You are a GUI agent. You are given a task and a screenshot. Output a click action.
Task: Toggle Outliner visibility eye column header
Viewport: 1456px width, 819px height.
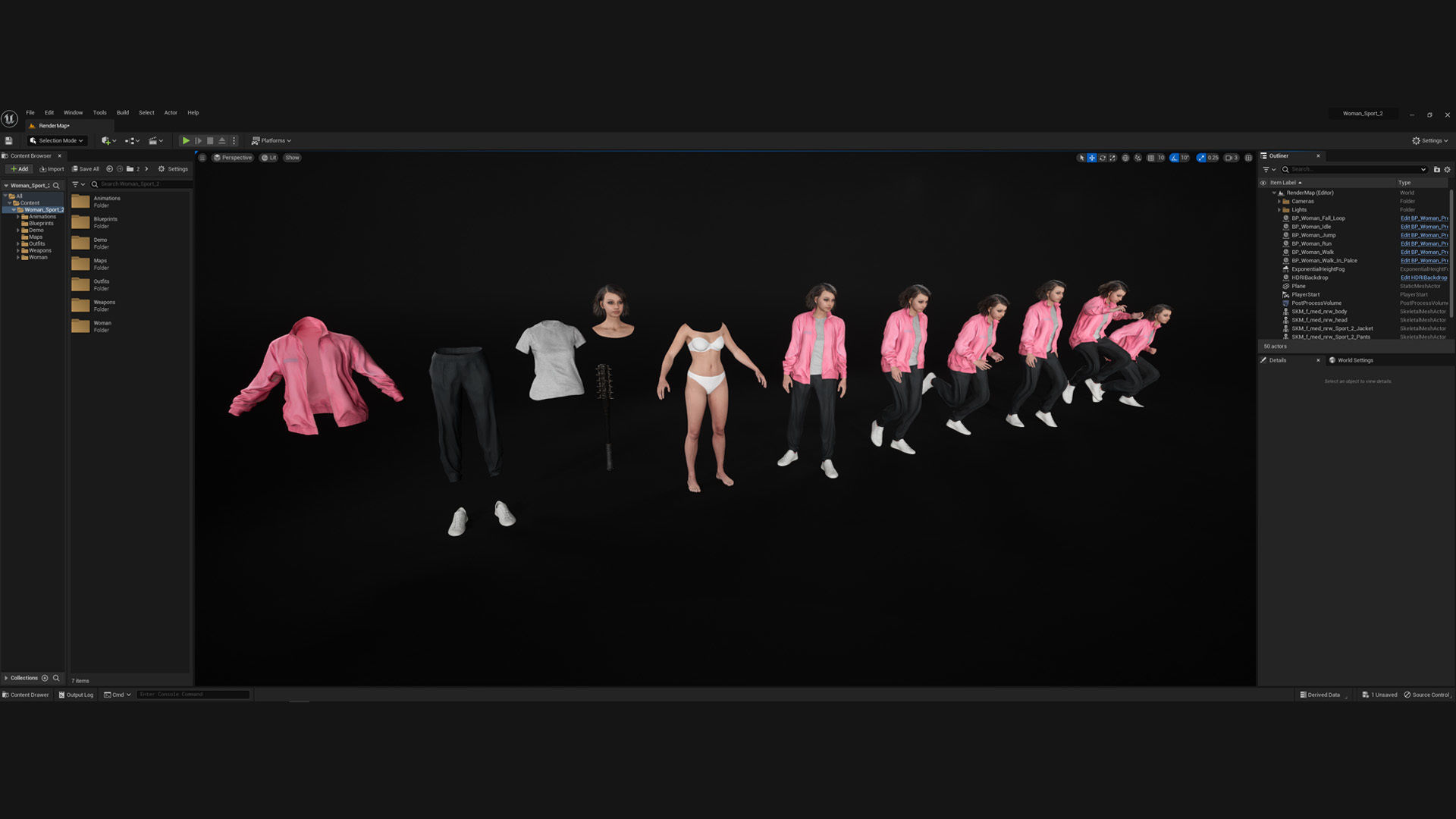pyautogui.click(x=1263, y=183)
